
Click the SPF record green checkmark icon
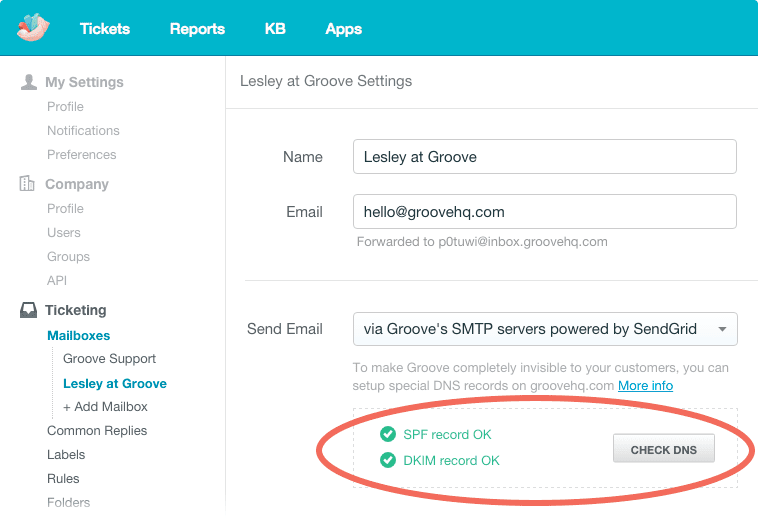tap(387, 434)
